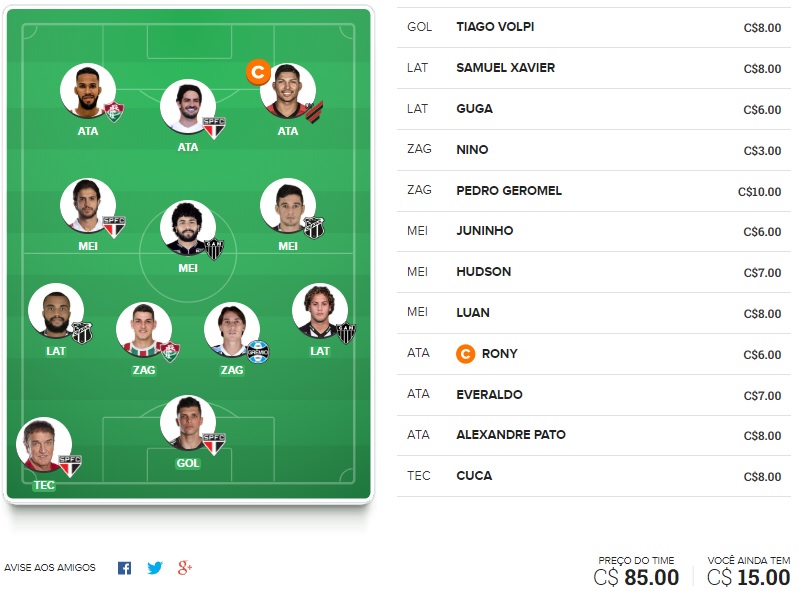This screenshot has width=800, height=591.
Task: Click the Ceará badge on the left full-back
Action: coord(82,332)
